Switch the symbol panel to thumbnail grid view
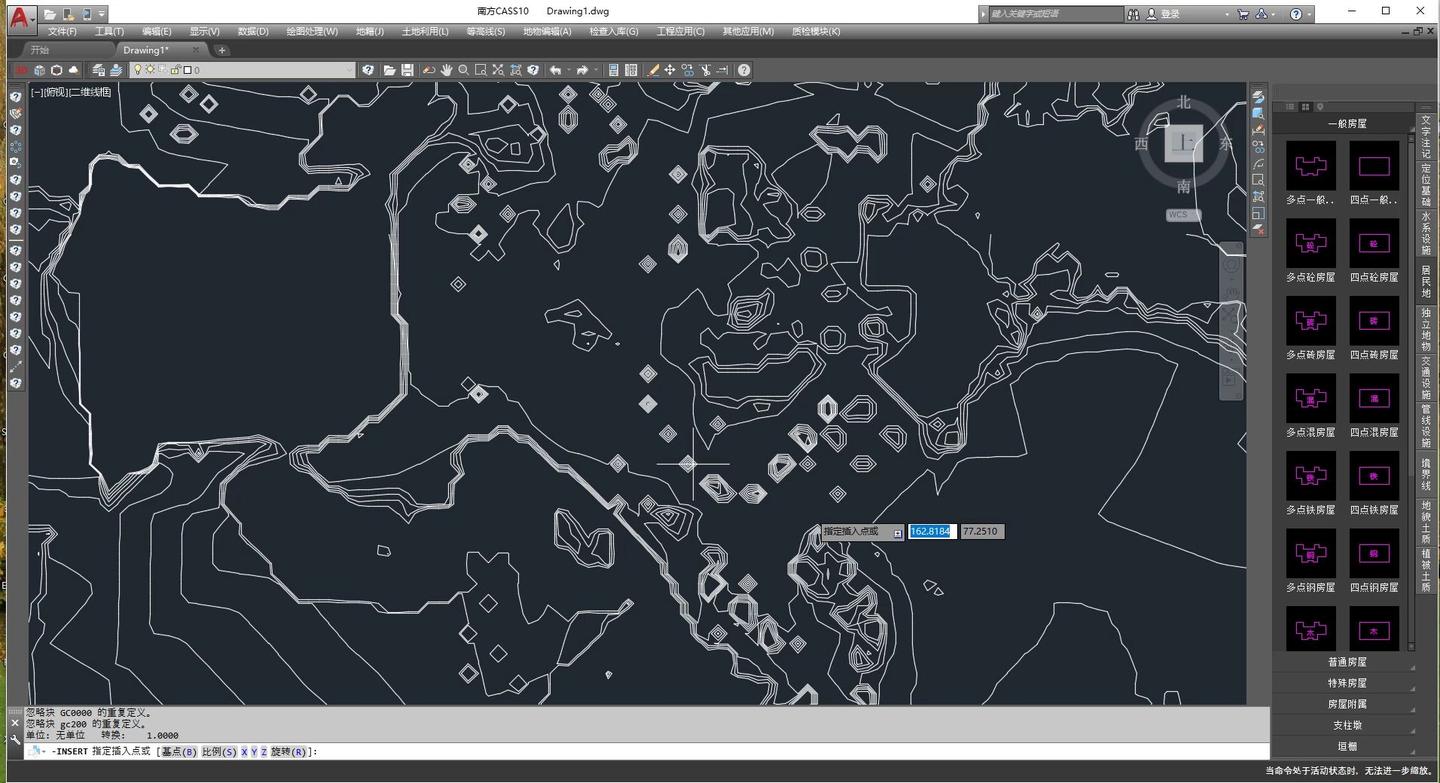 pos(1305,106)
